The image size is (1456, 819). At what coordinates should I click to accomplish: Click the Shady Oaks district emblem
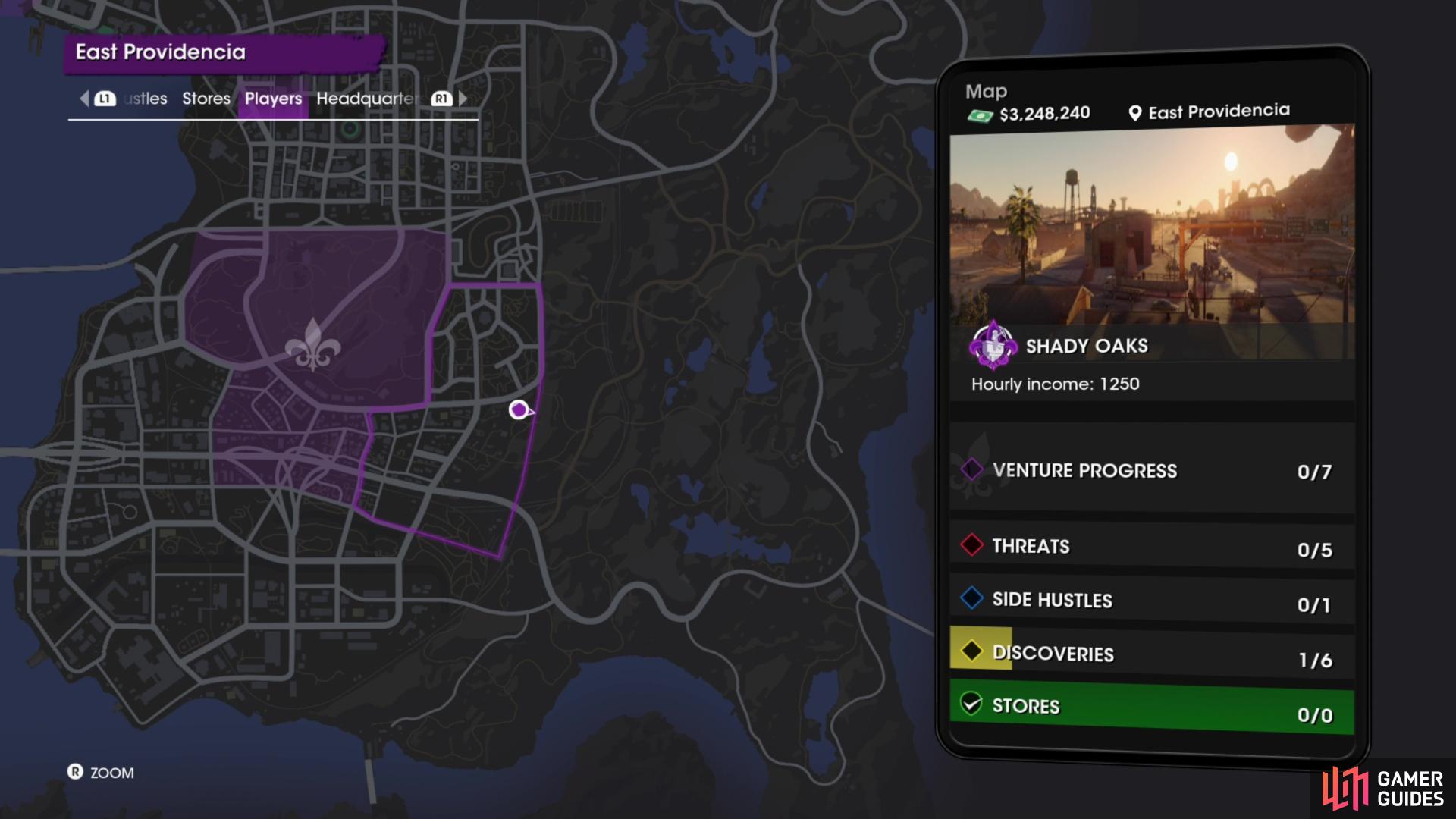pos(993,345)
